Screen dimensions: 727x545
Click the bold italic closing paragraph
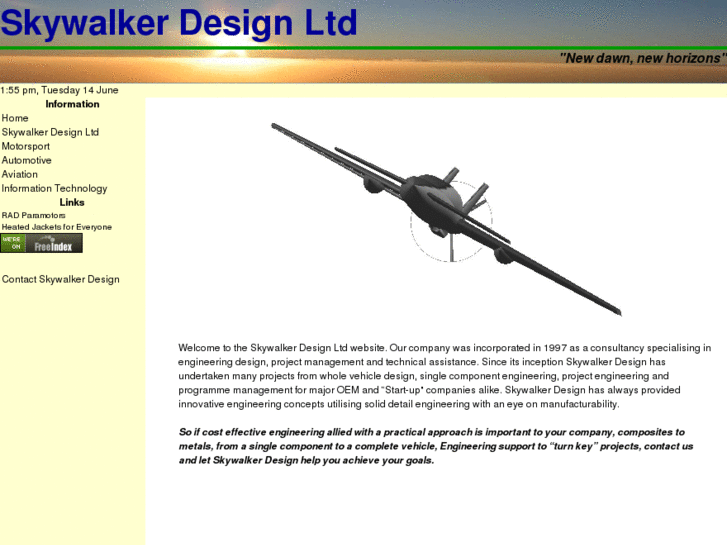pos(436,446)
